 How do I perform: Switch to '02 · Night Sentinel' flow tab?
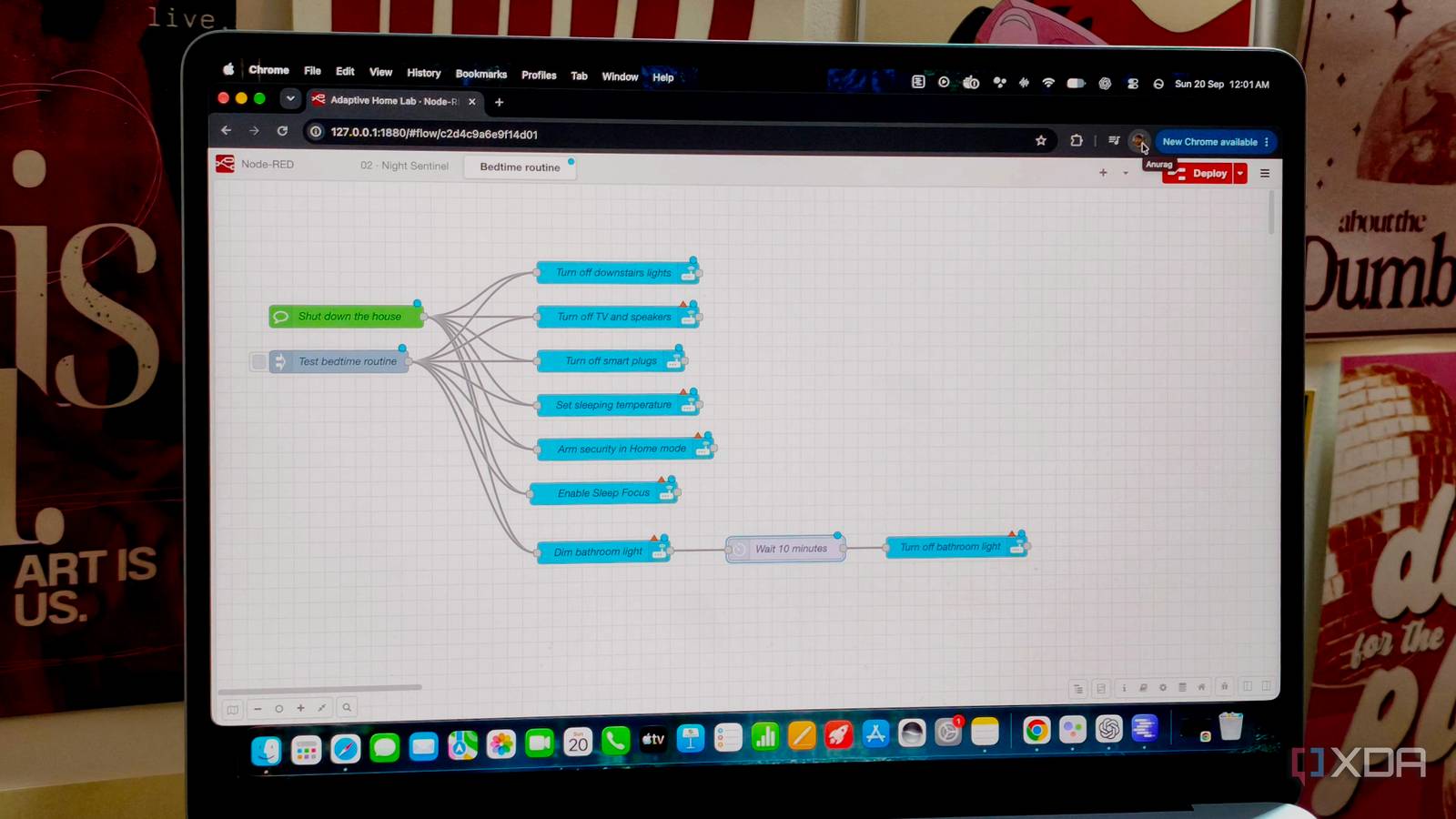[x=404, y=166]
